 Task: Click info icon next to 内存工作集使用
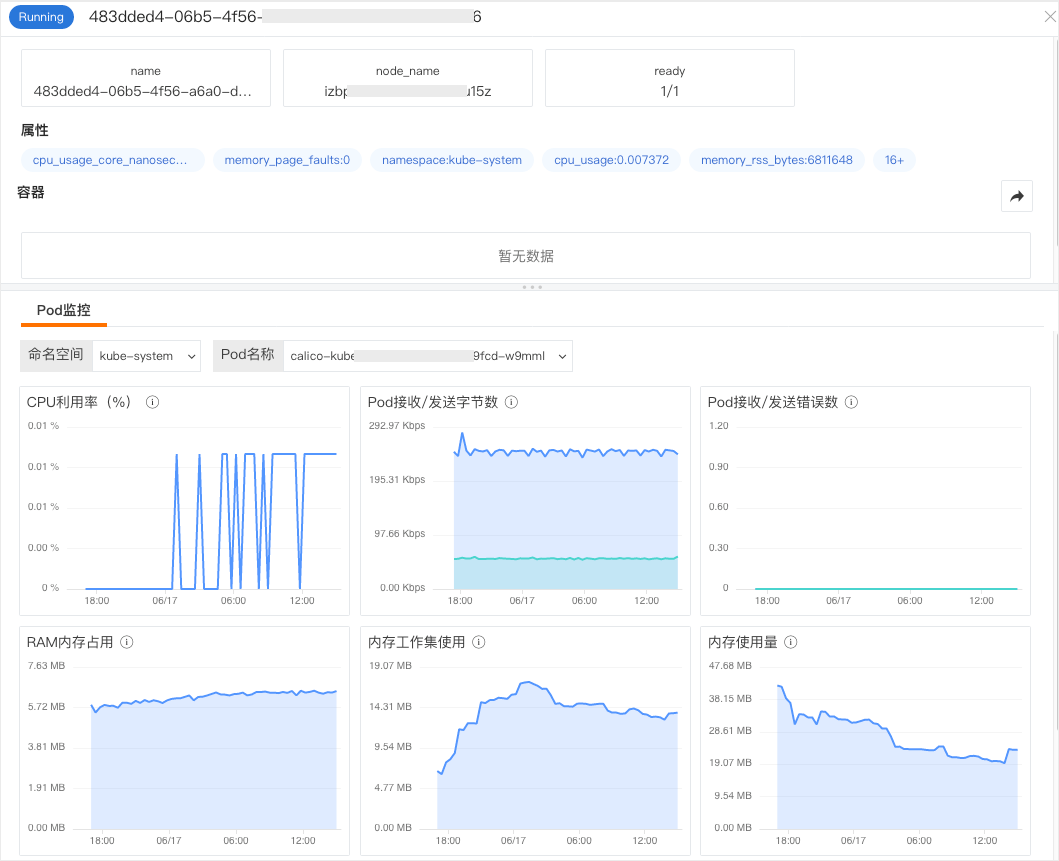479,642
